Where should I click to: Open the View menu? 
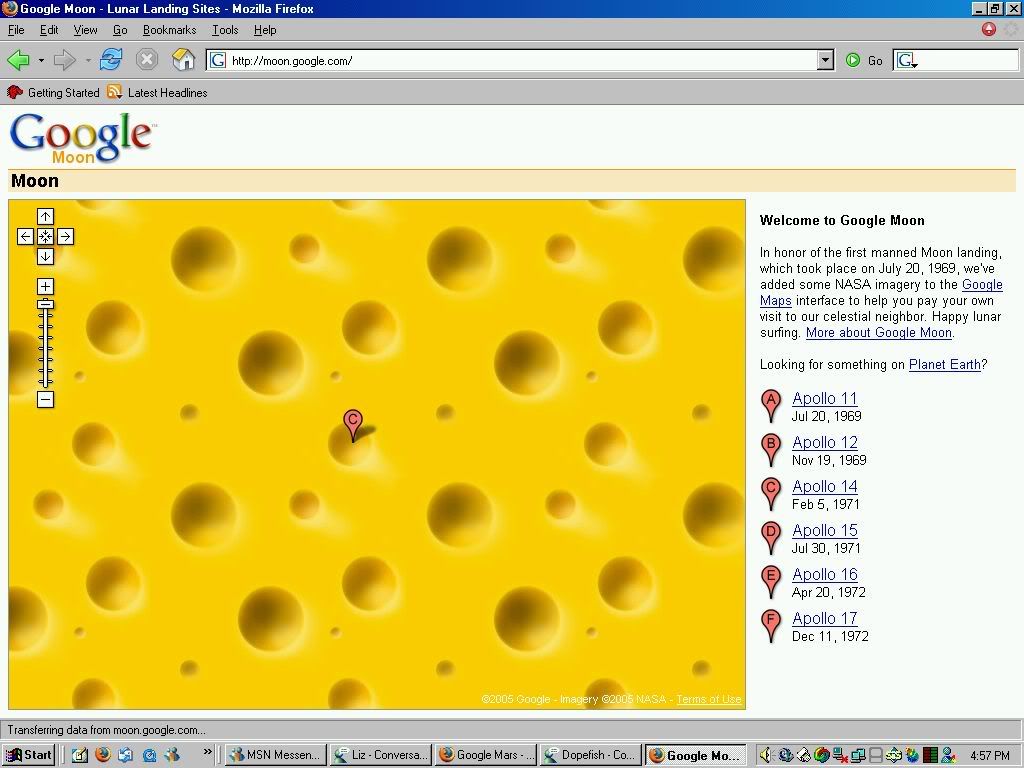point(86,30)
